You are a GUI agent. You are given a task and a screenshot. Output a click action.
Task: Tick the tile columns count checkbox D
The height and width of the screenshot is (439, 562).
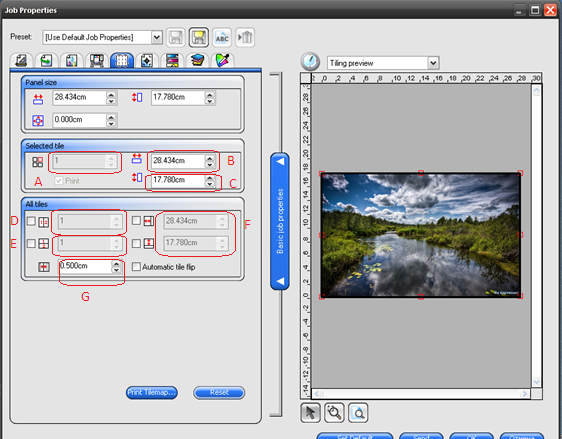click(x=31, y=221)
